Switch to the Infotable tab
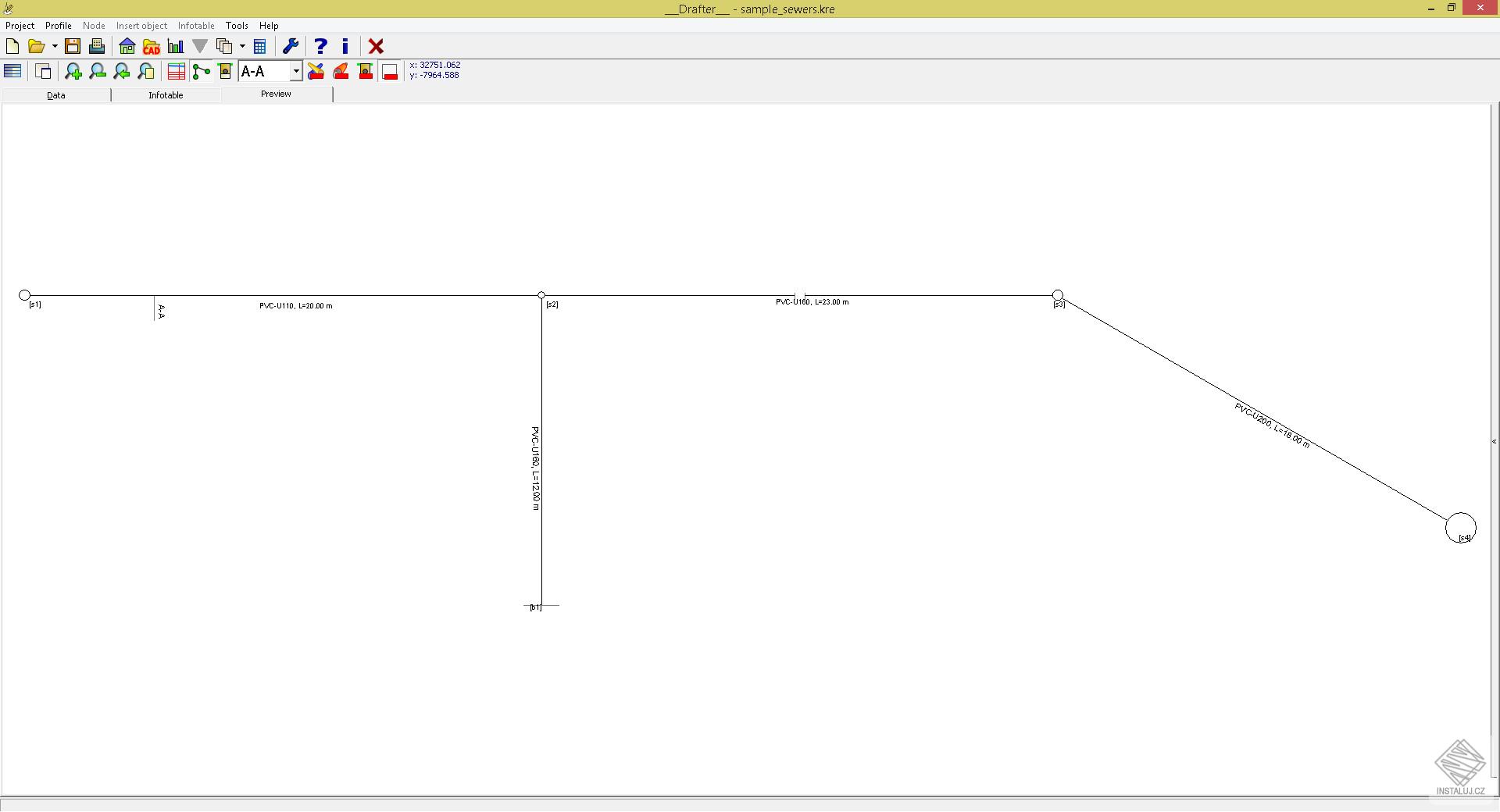Image resolution: width=1500 pixels, height=812 pixels. point(166,95)
